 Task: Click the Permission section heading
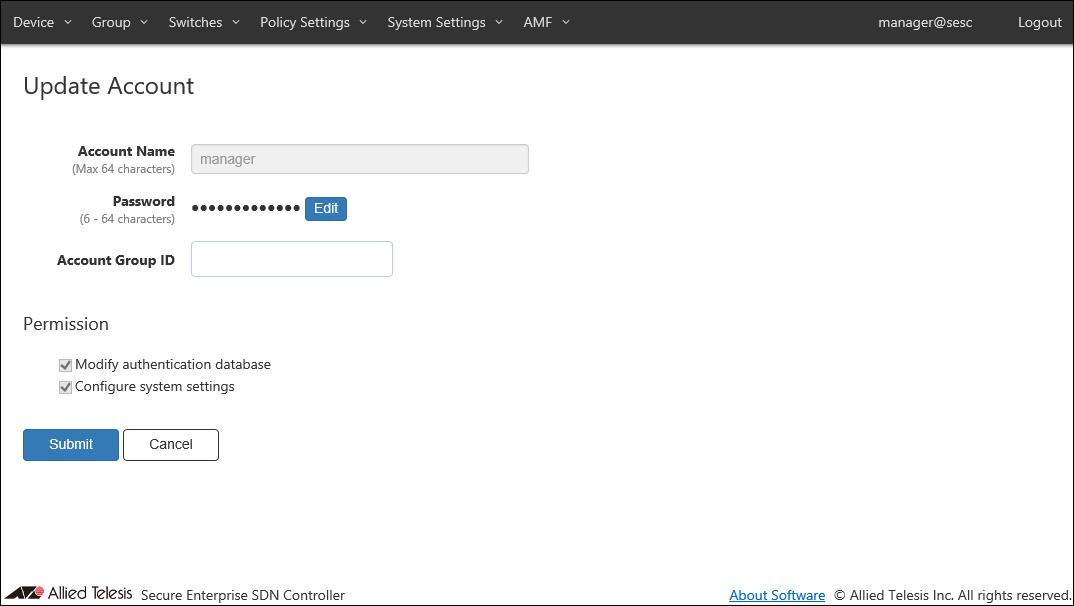(x=66, y=324)
